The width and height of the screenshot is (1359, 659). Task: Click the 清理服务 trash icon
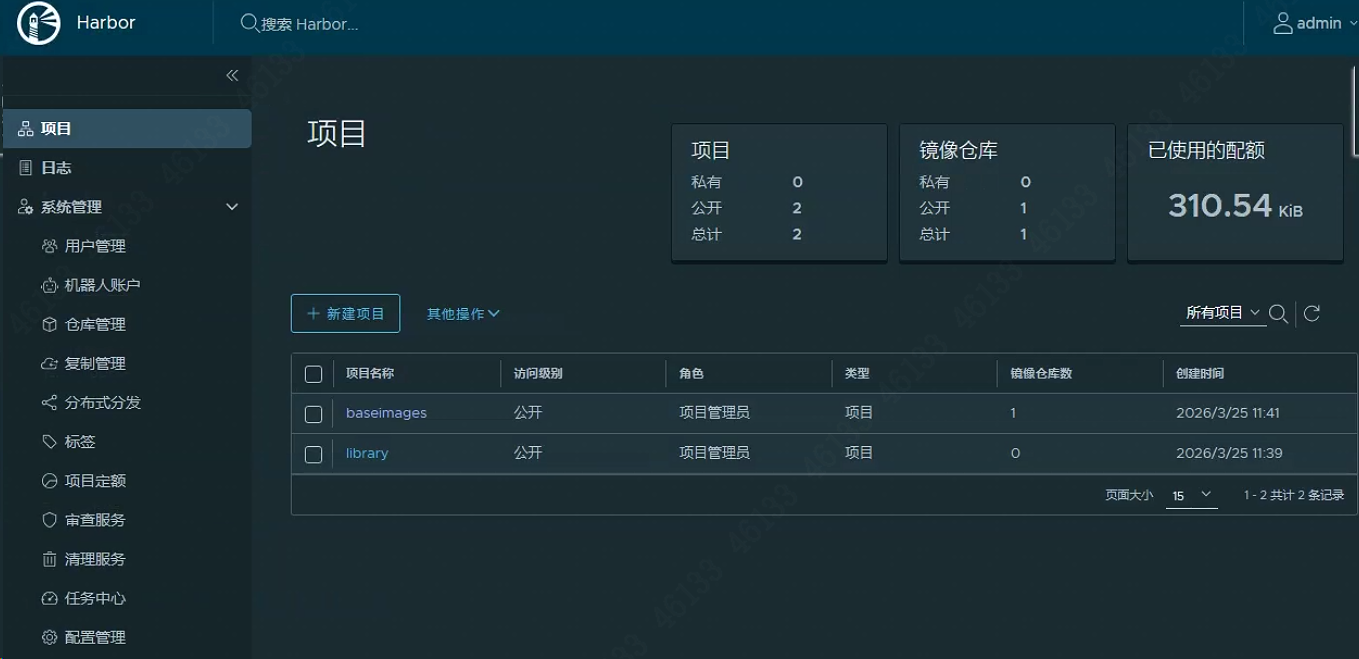49,559
